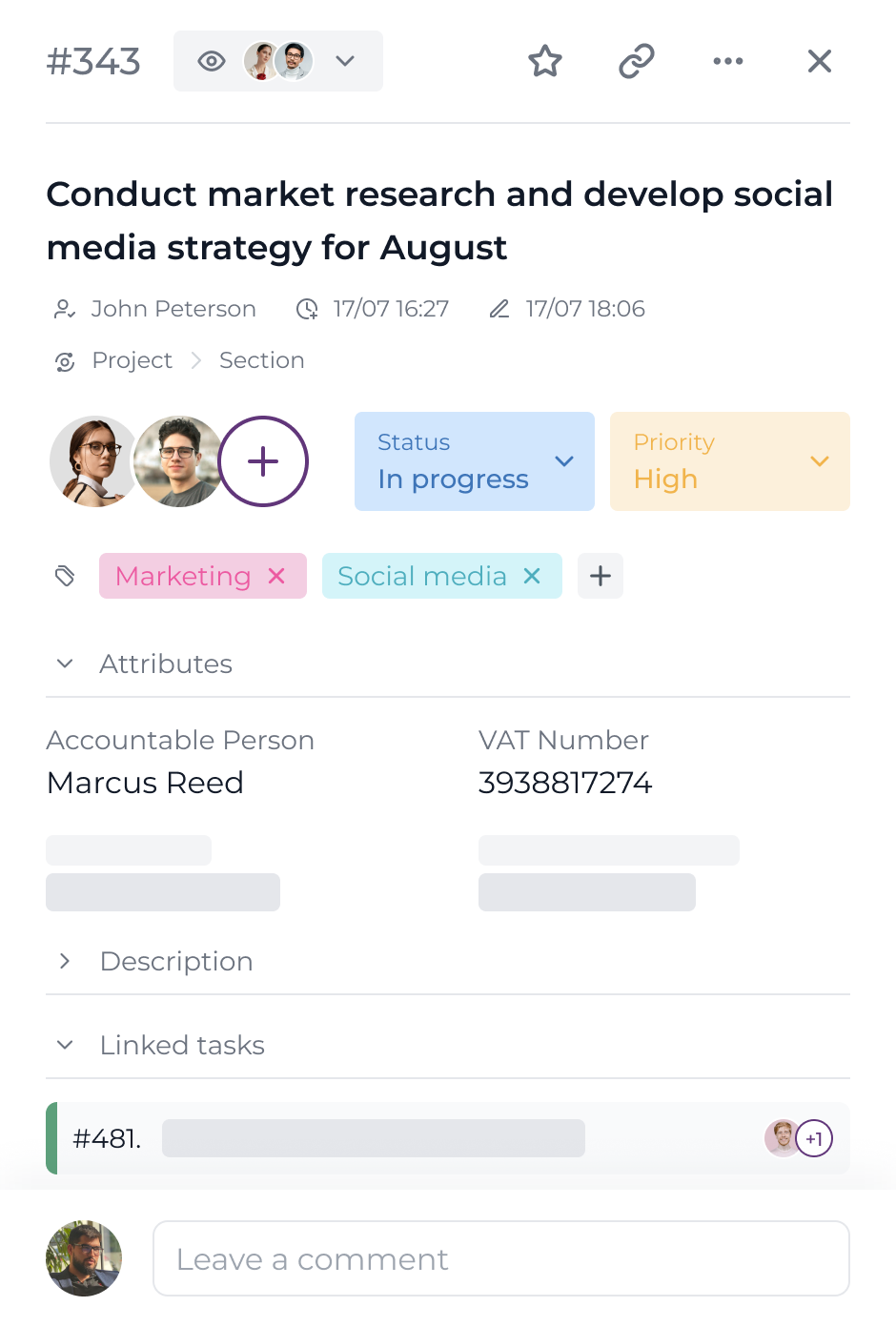Toggle the watchers eye icon
The width and height of the screenshot is (896, 1327).
pyautogui.click(x=212, y=61)
